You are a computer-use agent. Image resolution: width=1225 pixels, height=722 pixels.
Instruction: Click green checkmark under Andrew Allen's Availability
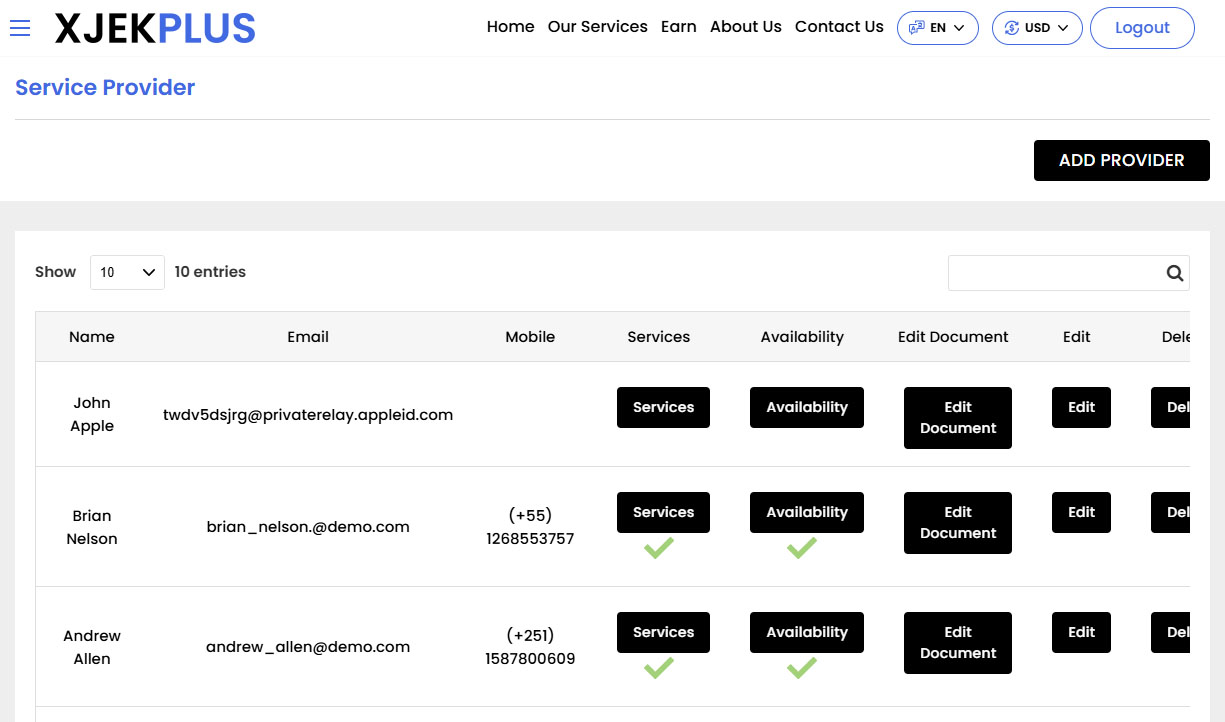(x=801, y=668)
